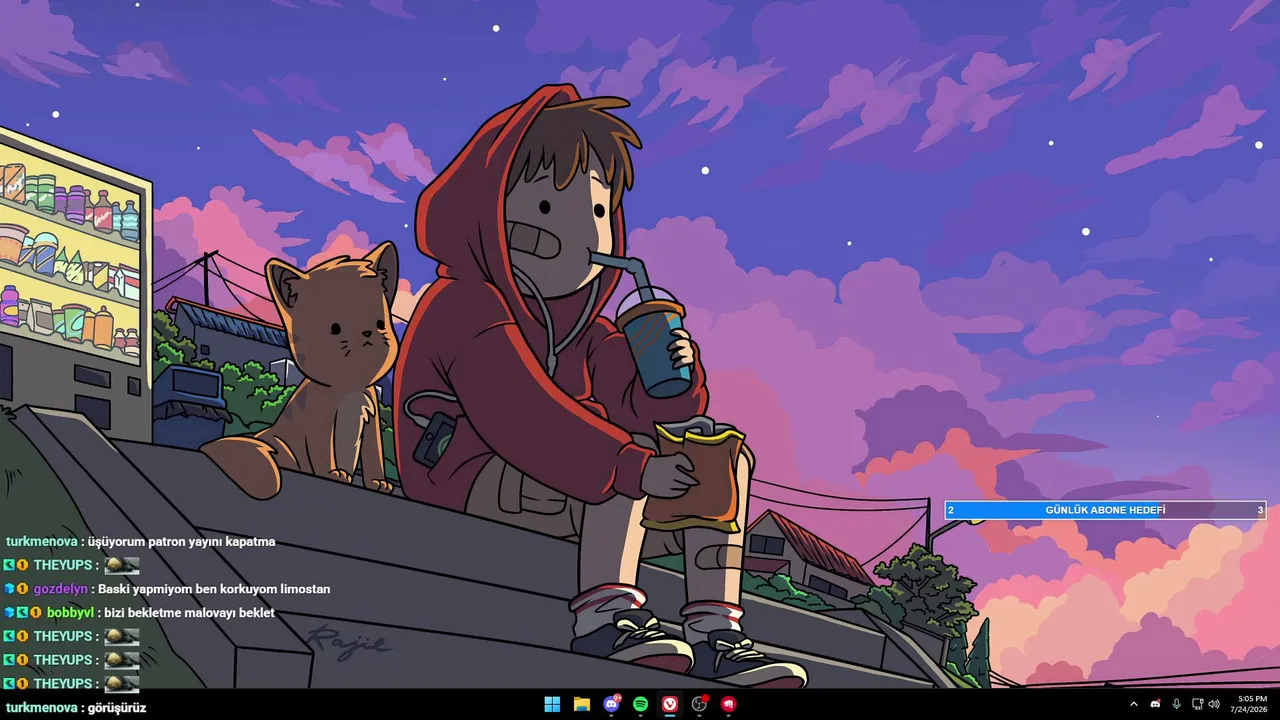Screen dimensions: 1280x720
Task: Click the green arrow badge beside bobbyvl
Action: pyautogui.click(x=22, y=612)
